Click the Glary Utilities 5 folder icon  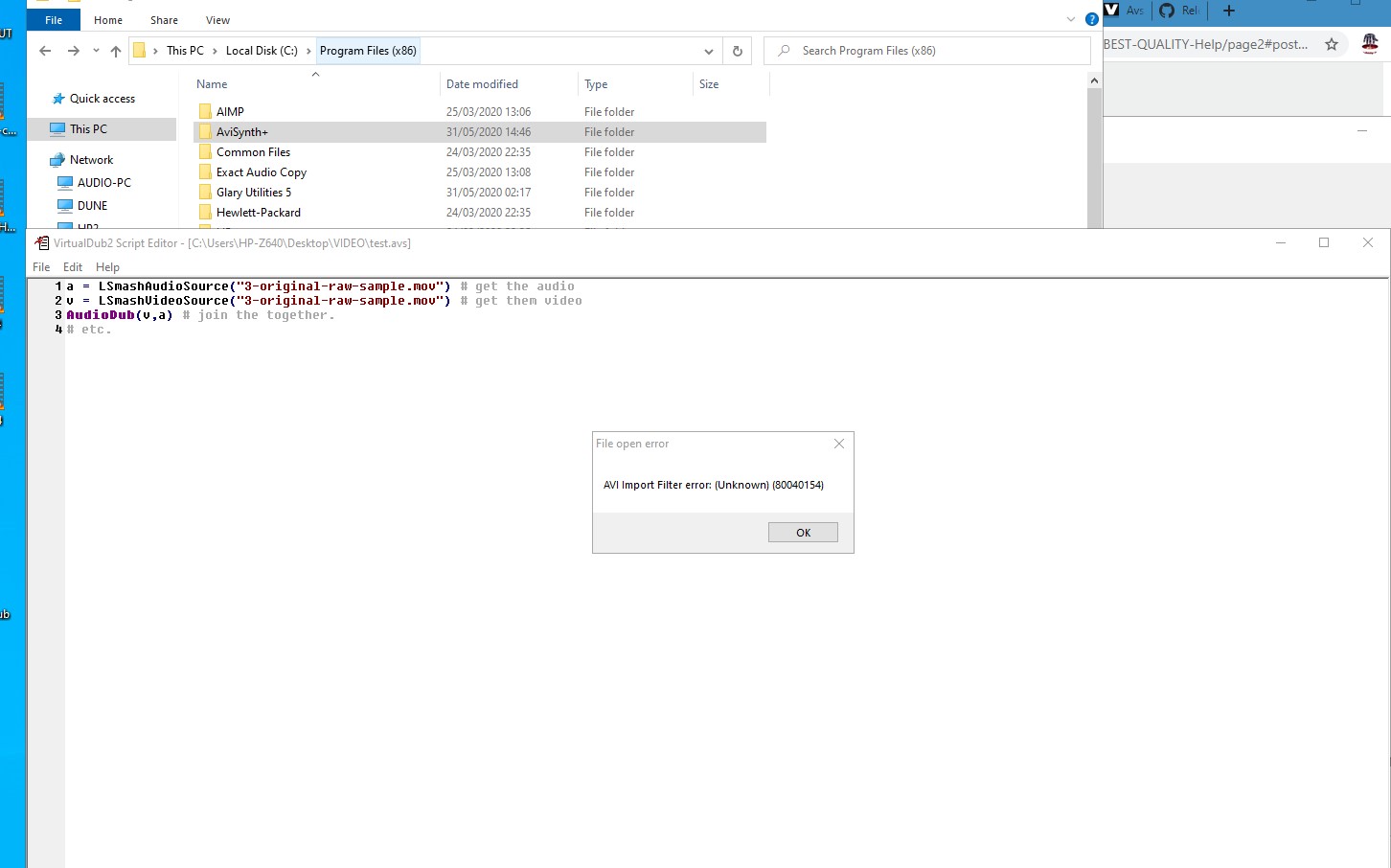205,193
